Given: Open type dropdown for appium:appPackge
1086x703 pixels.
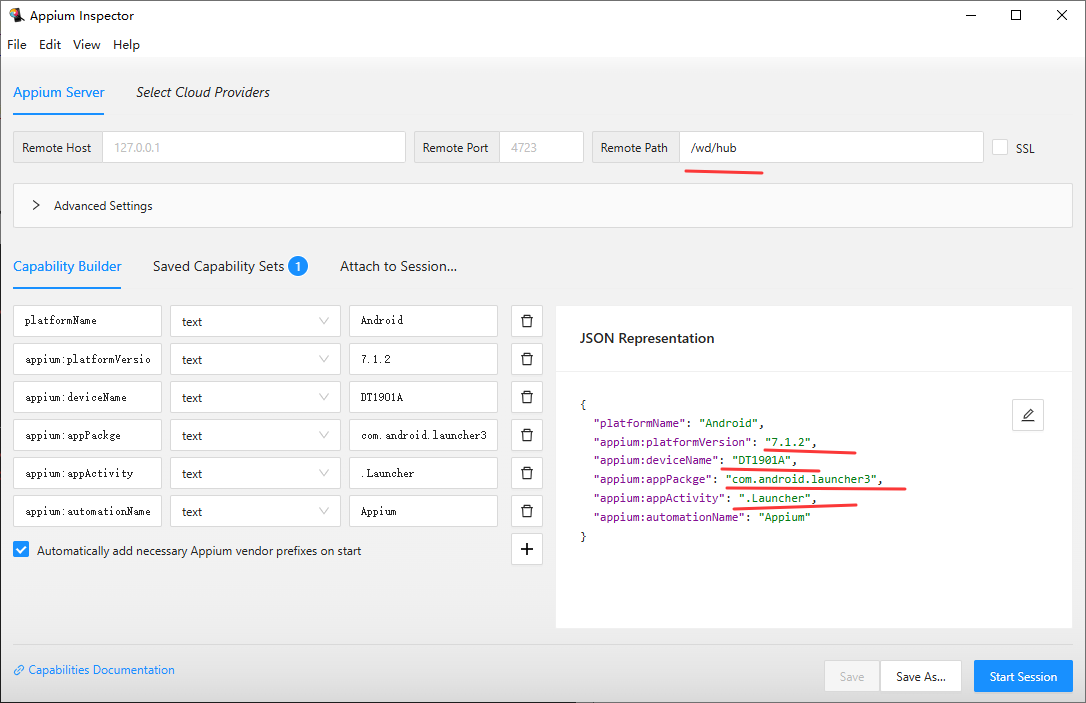Looking at the screenshot, I should [255, 435].
